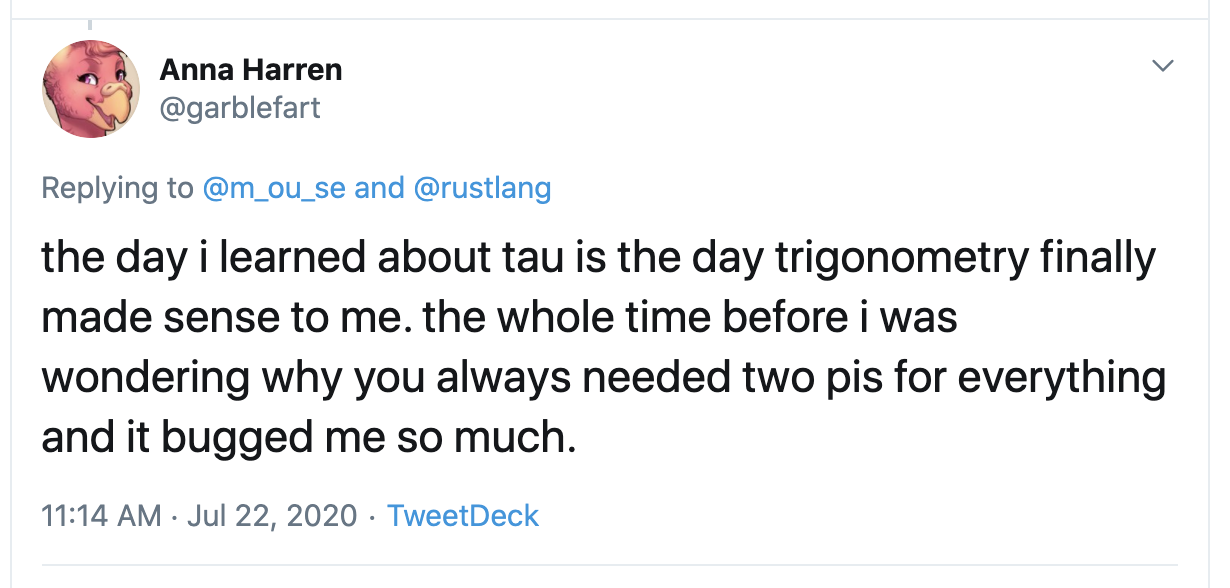1230x588 pixels.
Task: Click the dot separator before TweetDeck
Action: pos(372,516)
